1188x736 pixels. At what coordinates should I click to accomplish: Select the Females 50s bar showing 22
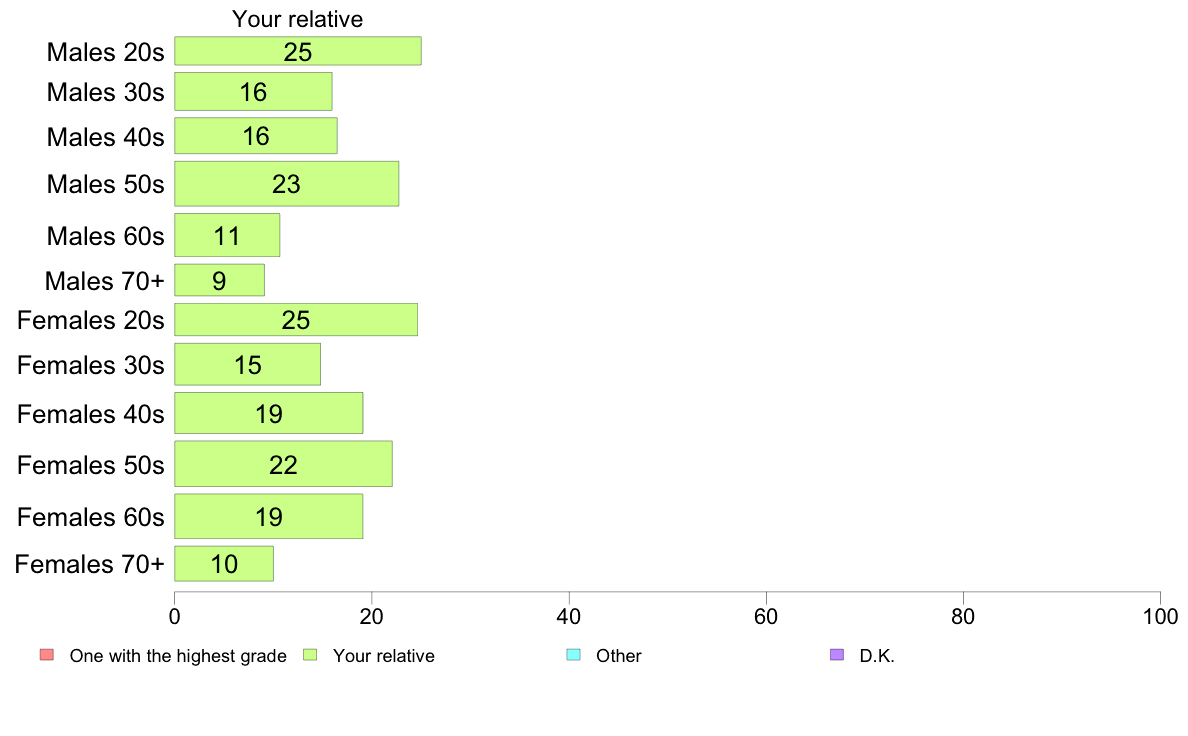[283, 464]
